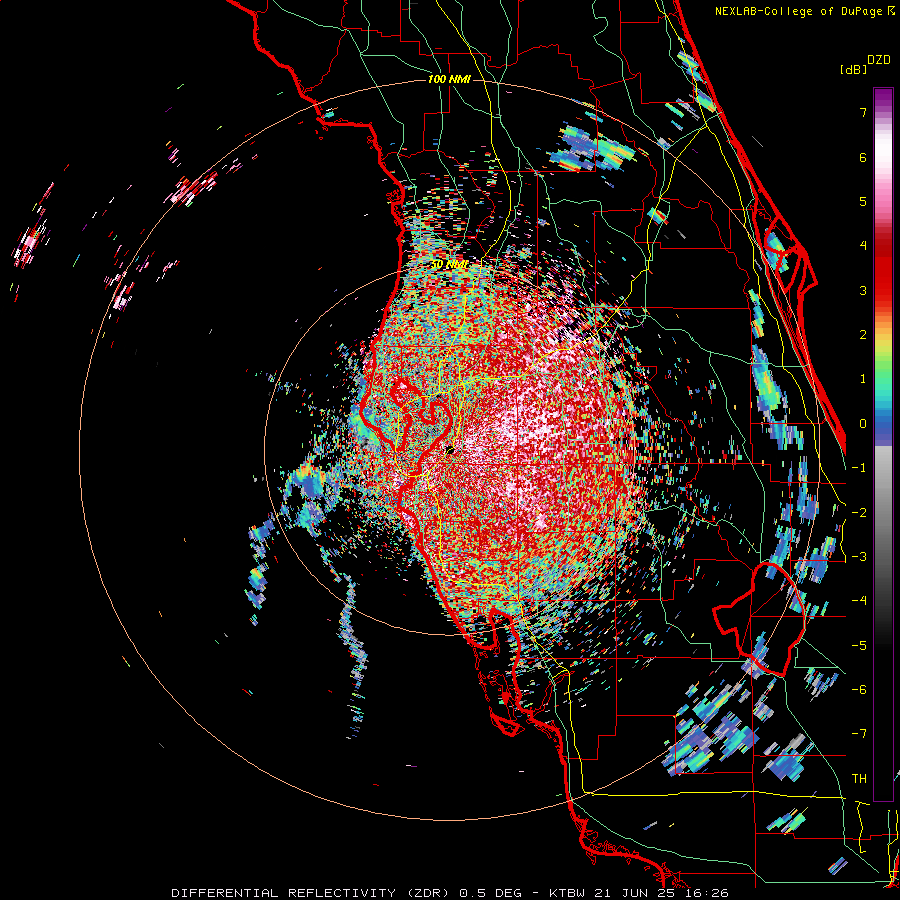Click the positive 2 value on the scale
Image resolution: width=900 pixels, height=900 pixels.
click(863, 335)
